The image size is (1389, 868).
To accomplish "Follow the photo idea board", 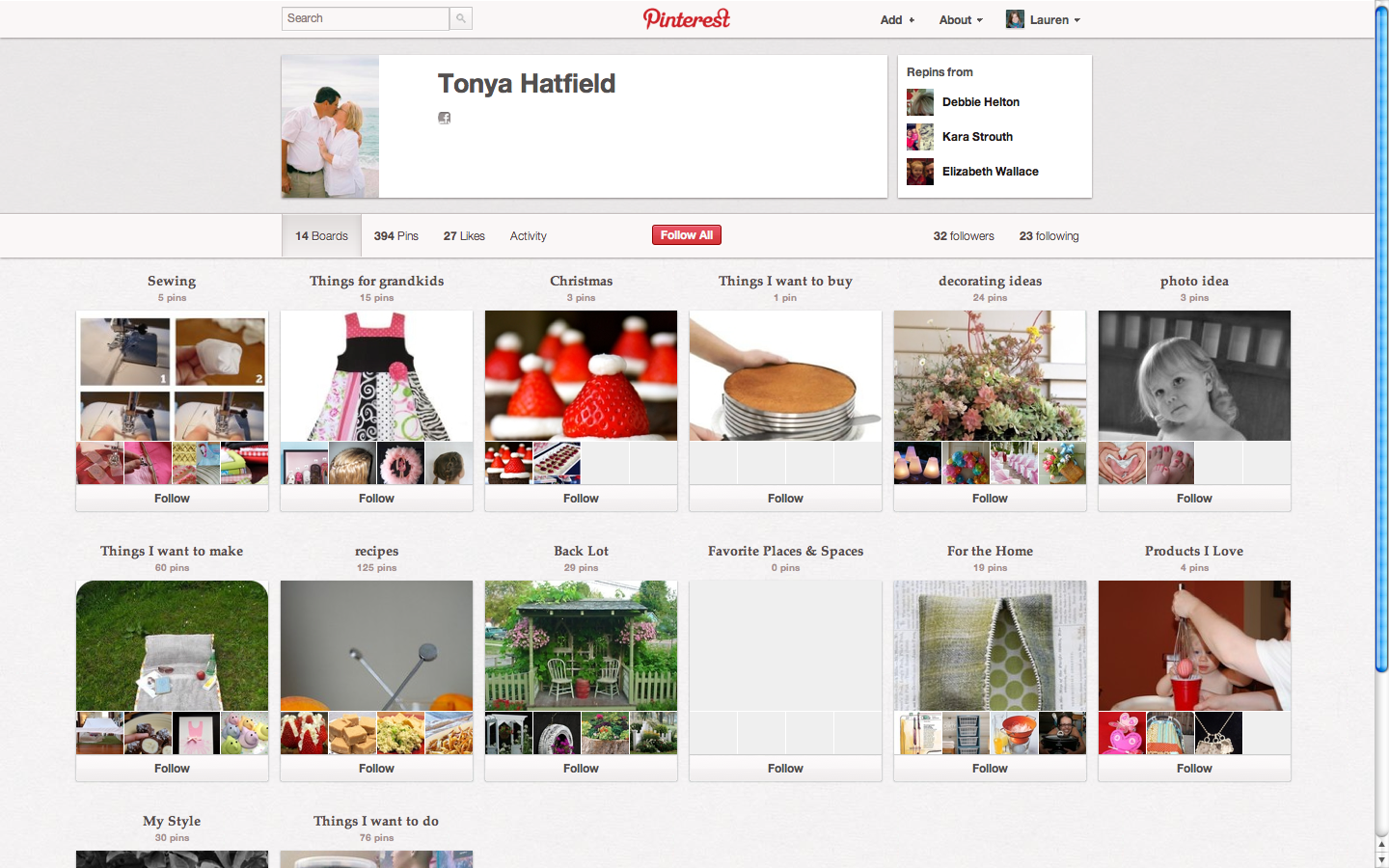I will coord(1194,499).
